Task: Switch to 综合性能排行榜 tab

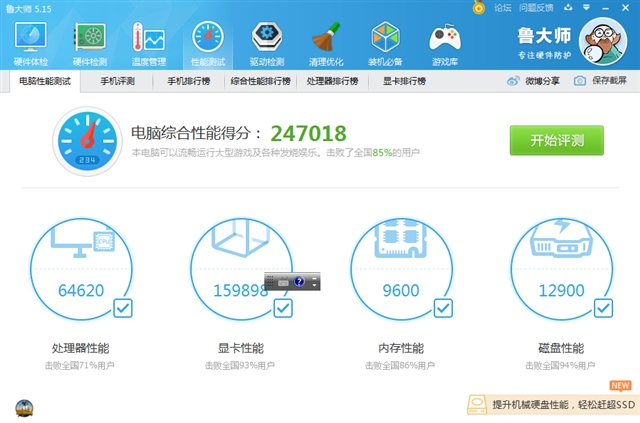Action: pos(260,81)
